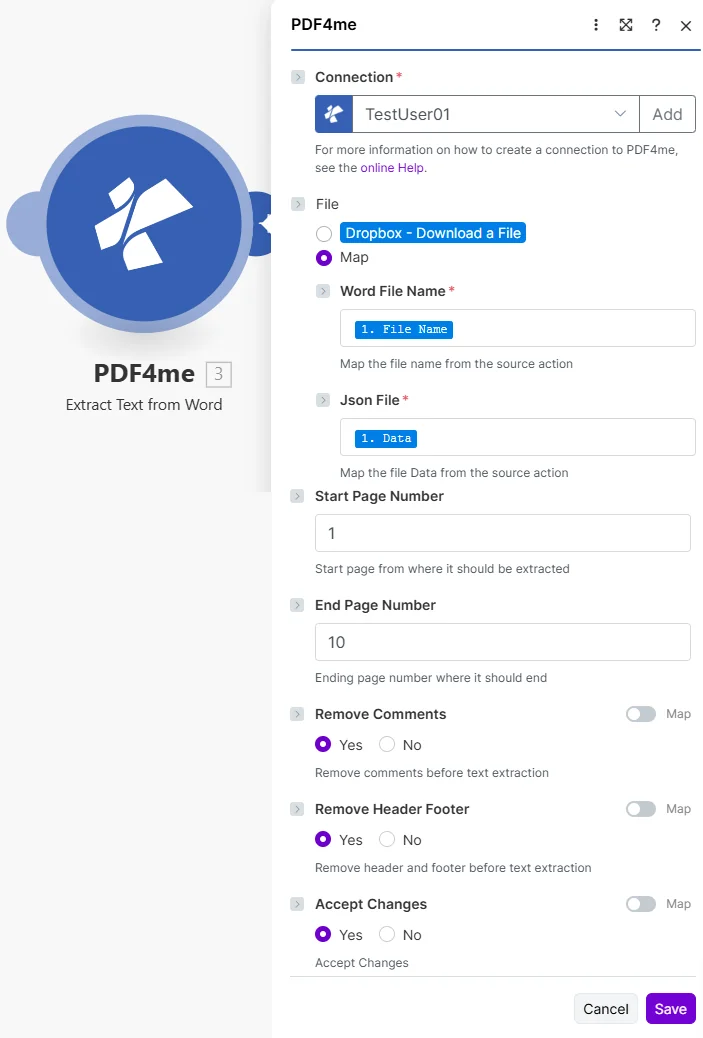Expand the Remove Comments chevron
Image resolution: width=703 pixels, height=1038 pixels.
point(297,714)
